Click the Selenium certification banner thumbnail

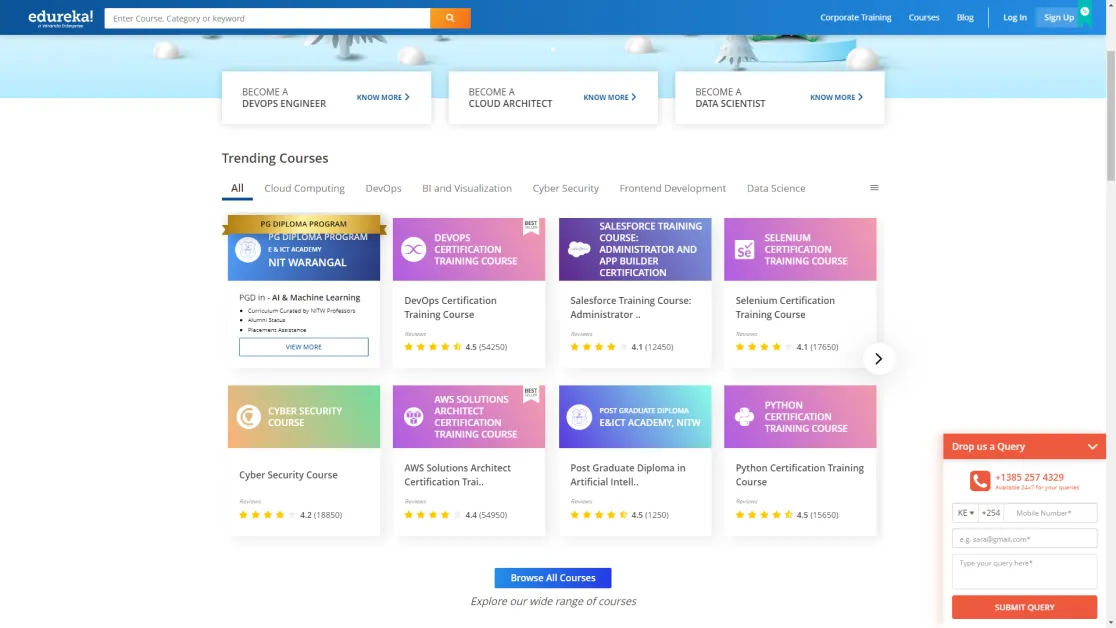(800, 249)
